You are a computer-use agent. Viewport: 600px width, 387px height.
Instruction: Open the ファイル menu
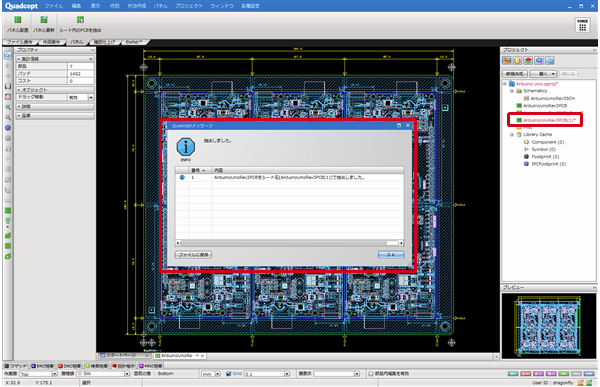[54, 6]
